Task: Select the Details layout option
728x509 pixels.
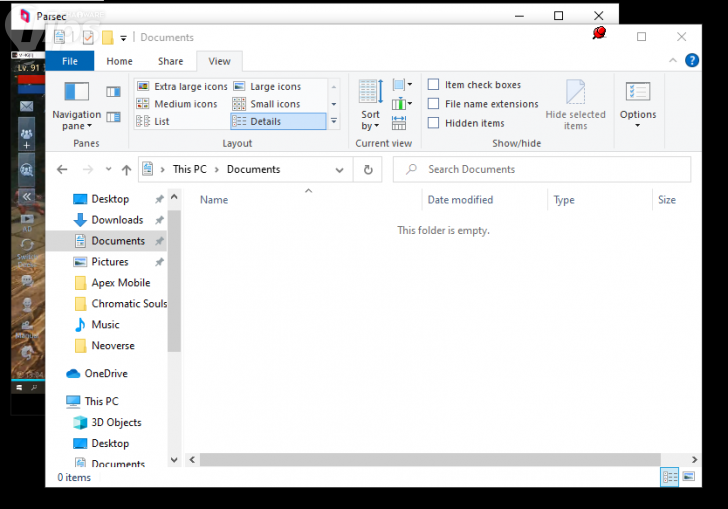Action: pyautogui.click(x=278, y=121)
